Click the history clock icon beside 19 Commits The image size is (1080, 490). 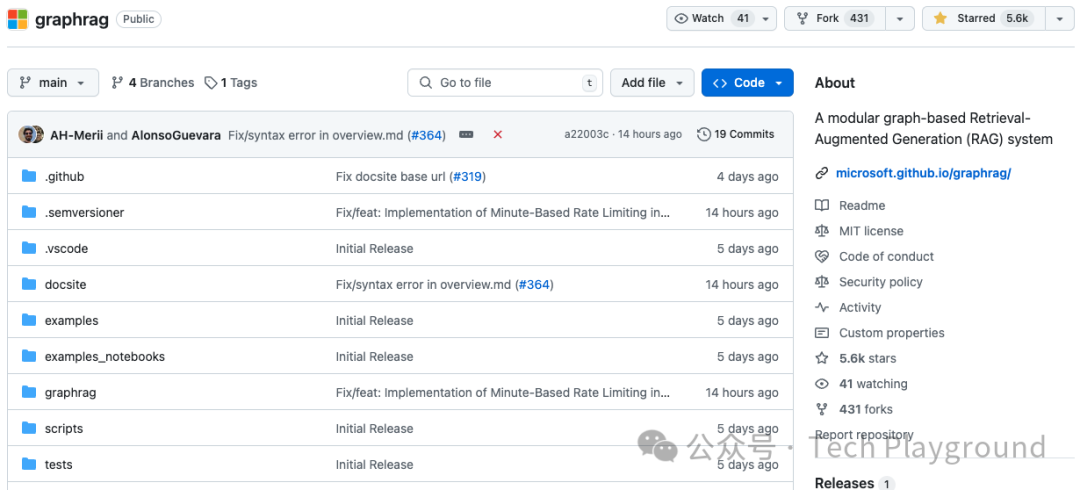(704, 134)
